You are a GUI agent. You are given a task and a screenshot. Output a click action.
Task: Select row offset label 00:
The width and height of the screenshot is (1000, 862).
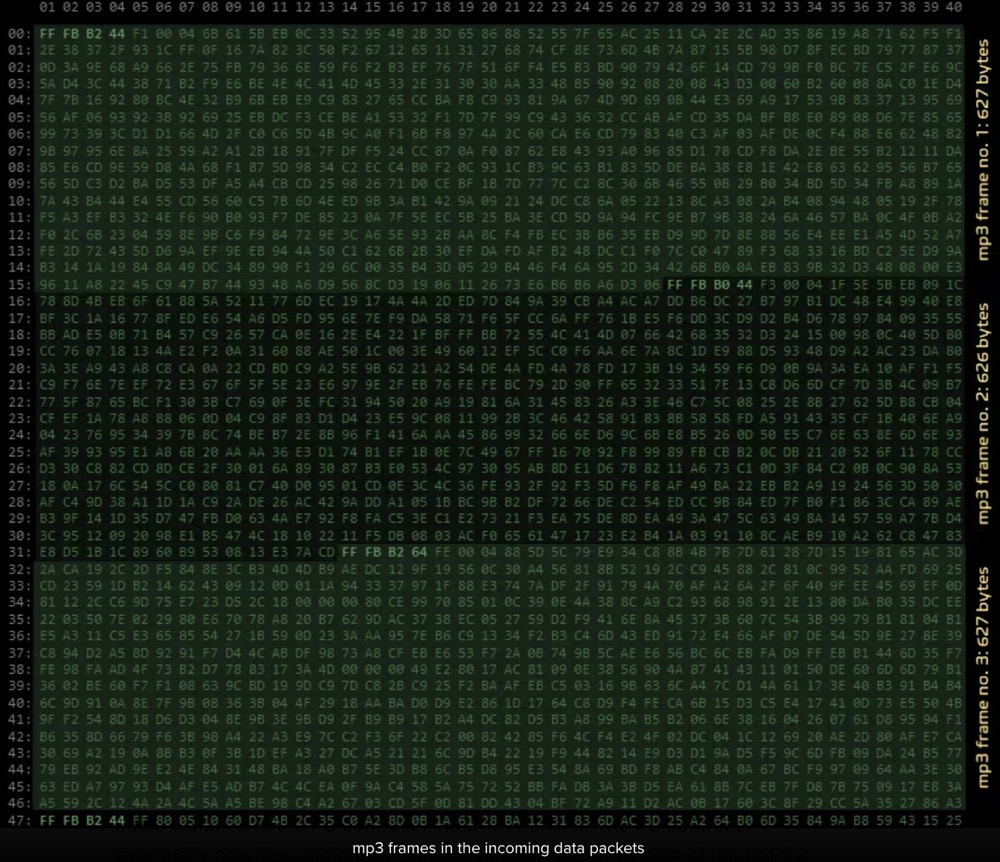[x=17, y=33]
